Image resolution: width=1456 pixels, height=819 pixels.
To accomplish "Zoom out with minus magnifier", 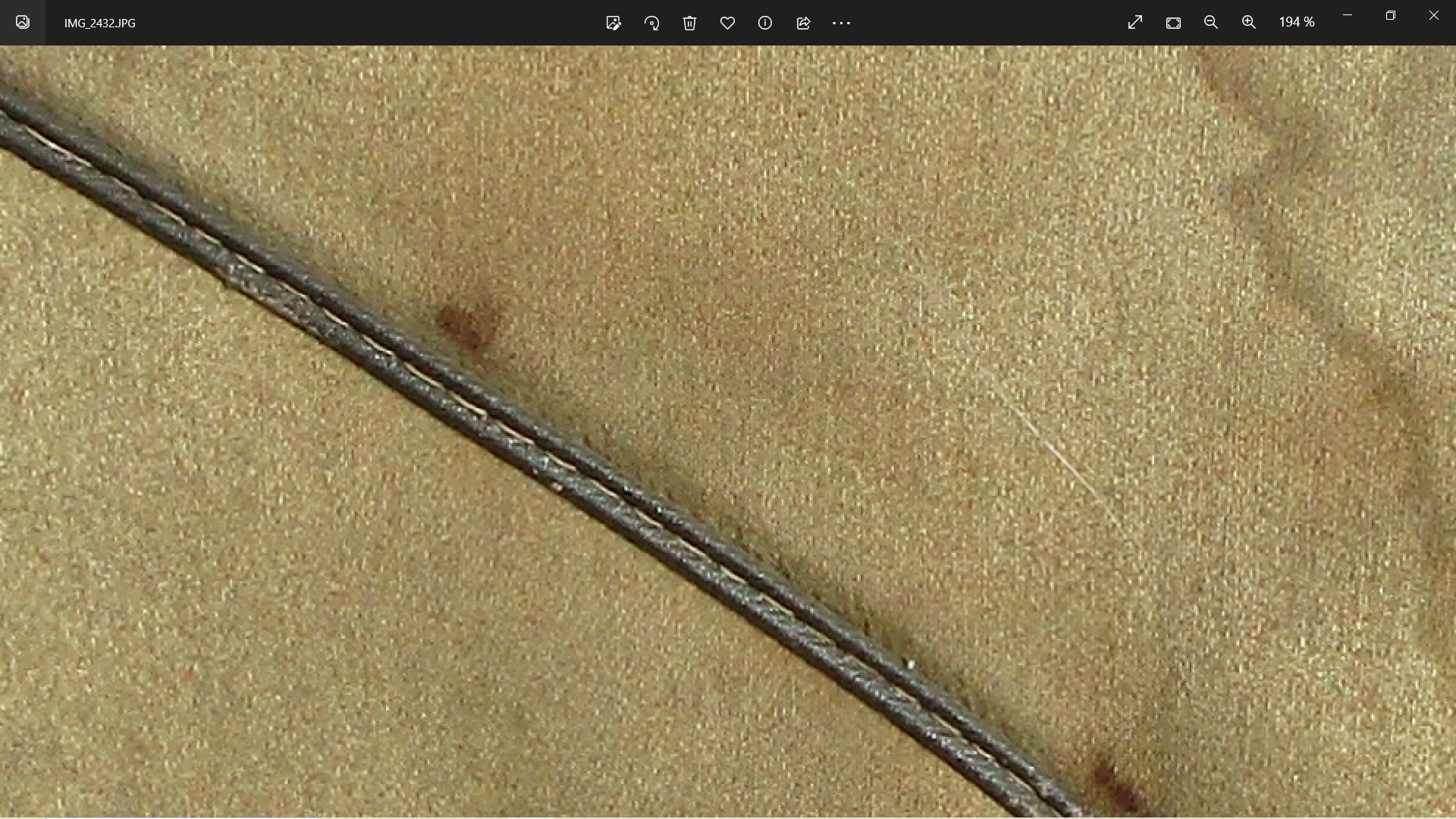I will click(x=1211, y=23).
